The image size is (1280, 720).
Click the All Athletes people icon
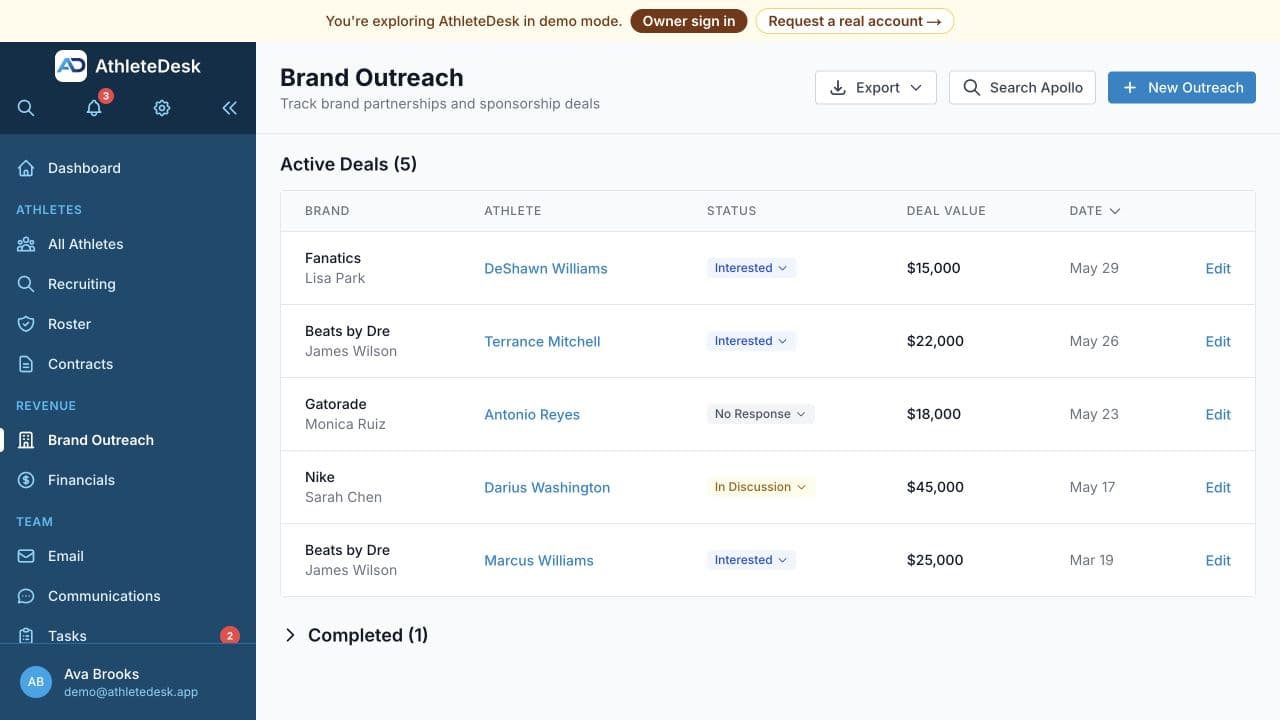click(26, 244)
